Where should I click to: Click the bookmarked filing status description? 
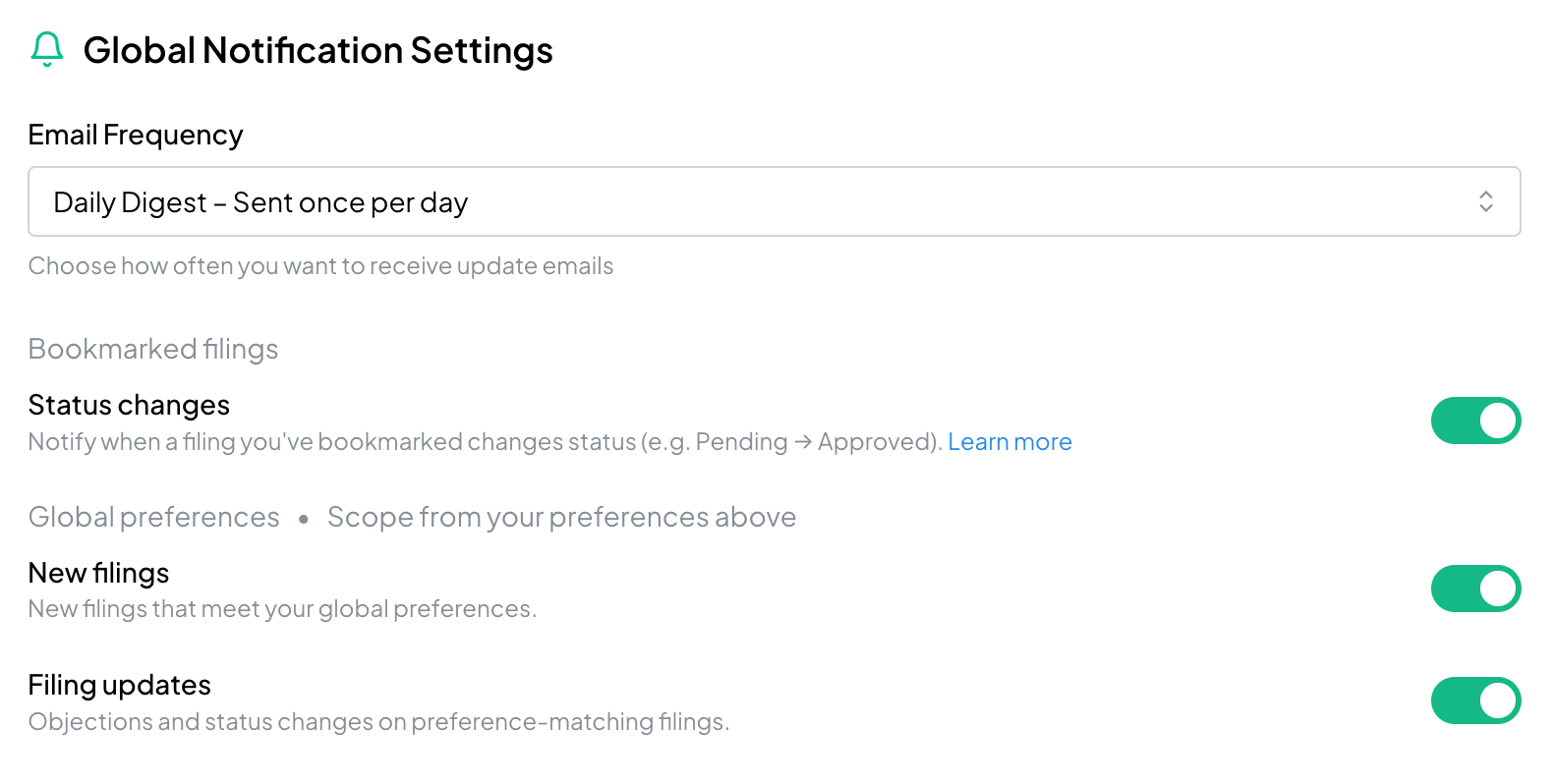click(486, 442)
